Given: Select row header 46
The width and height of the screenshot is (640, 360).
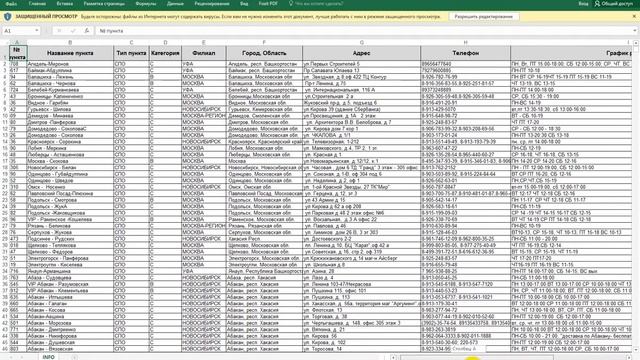Looking at the screenshot, I should pyautogui.click(x=4, y=349).
